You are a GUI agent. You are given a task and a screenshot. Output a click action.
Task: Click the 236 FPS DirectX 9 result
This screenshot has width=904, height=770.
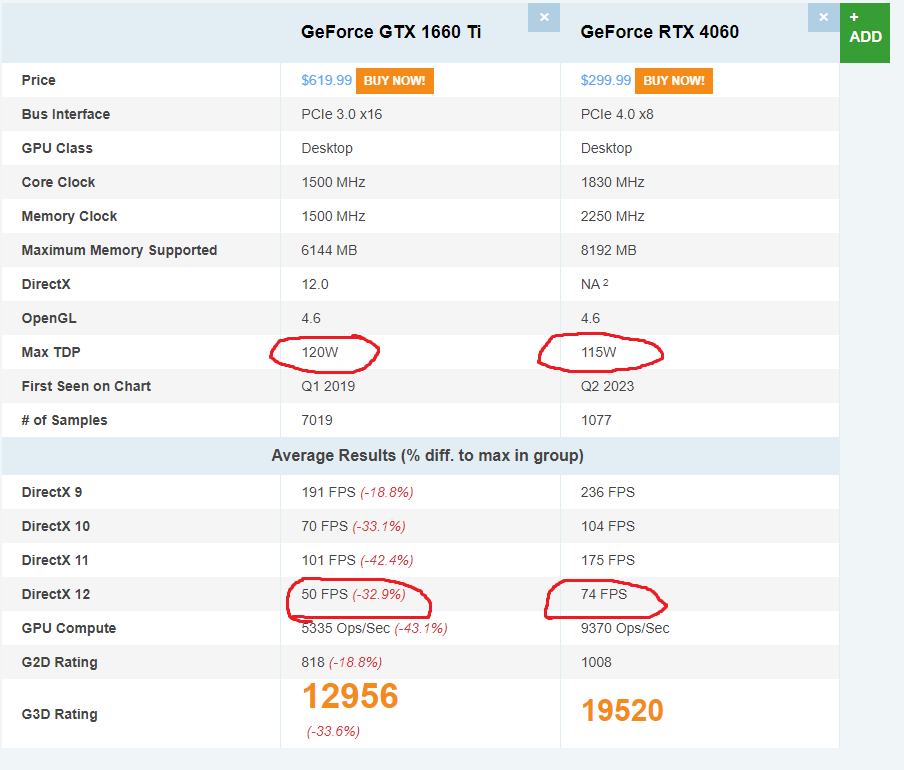click(x=608, y=492)
